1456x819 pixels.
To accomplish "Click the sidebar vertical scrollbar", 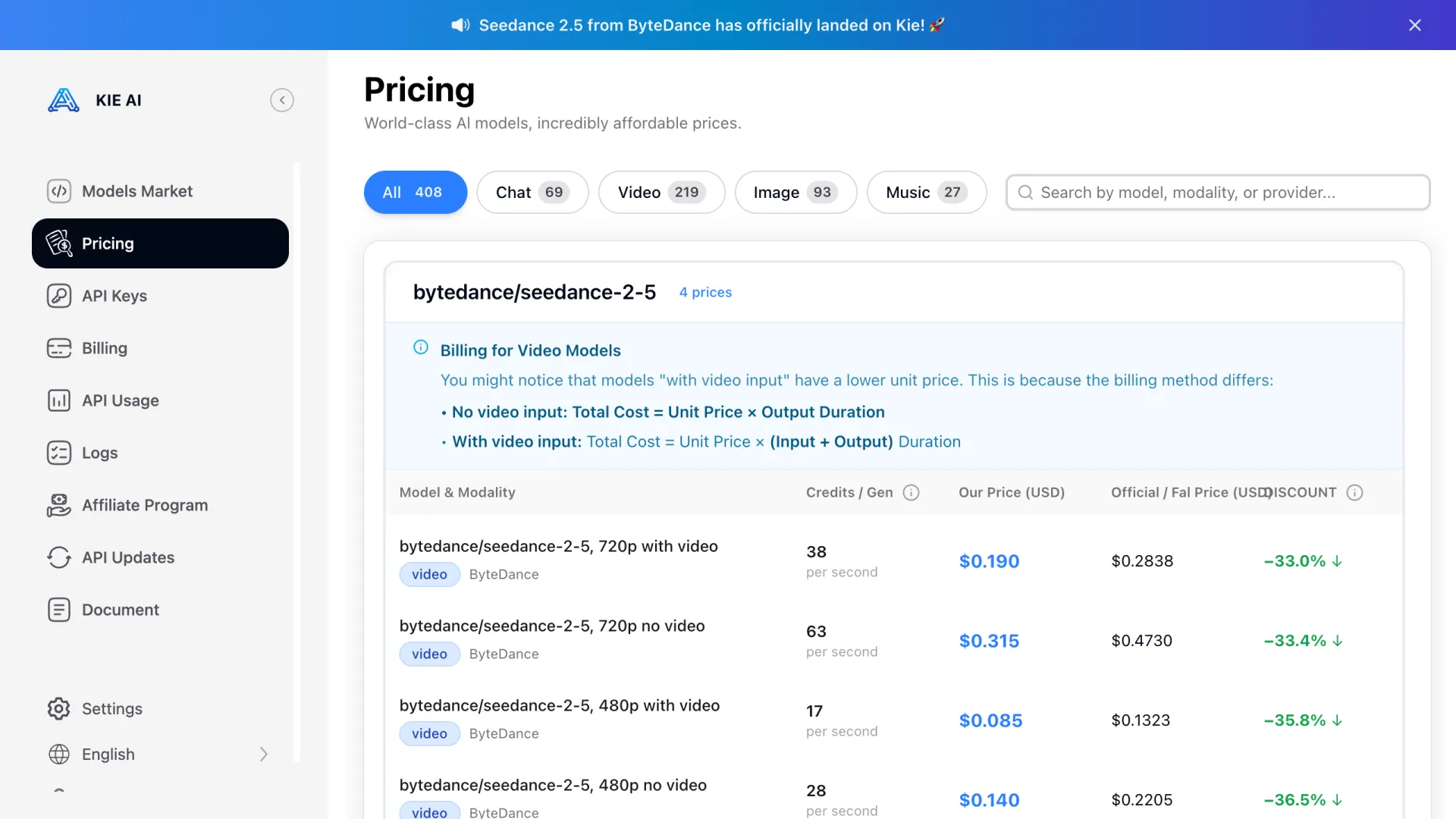I will [297, 462].
